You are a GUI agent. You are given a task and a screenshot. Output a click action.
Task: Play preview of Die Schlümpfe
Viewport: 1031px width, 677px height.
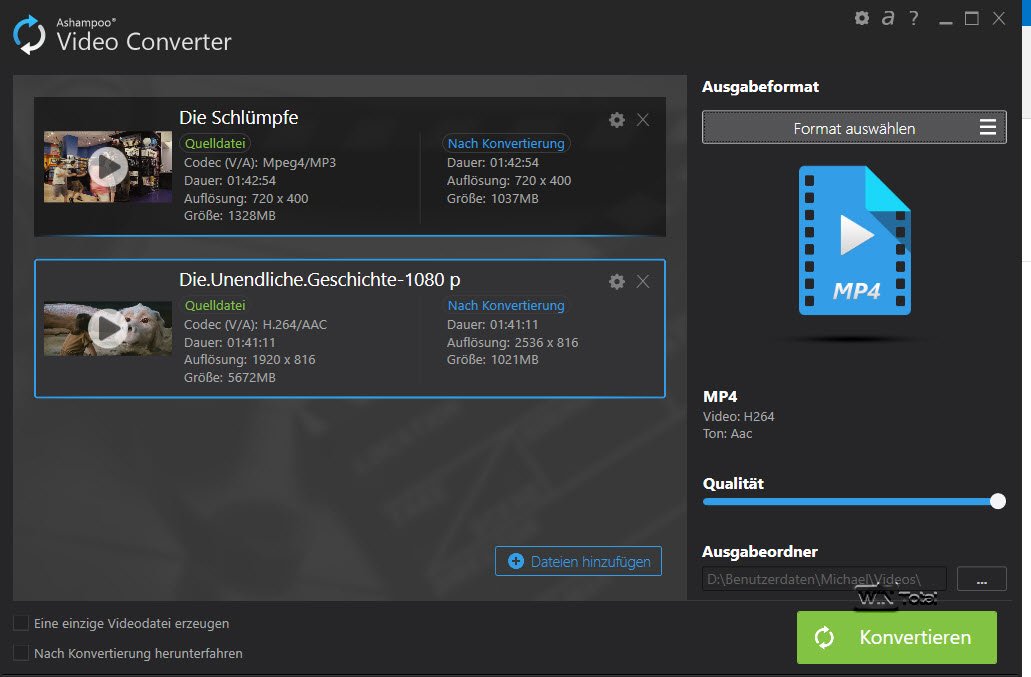[107, 167]
